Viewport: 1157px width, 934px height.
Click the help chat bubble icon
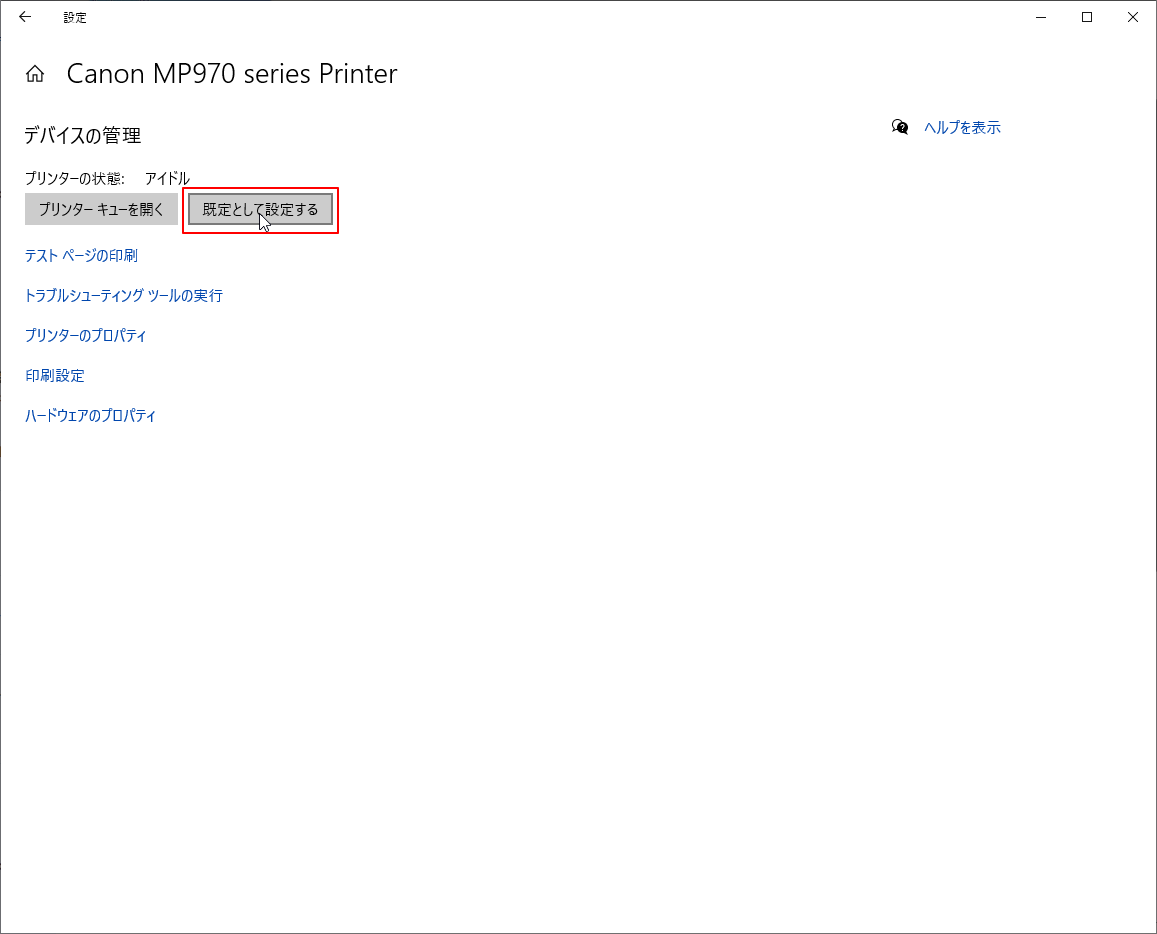[899, 127]
